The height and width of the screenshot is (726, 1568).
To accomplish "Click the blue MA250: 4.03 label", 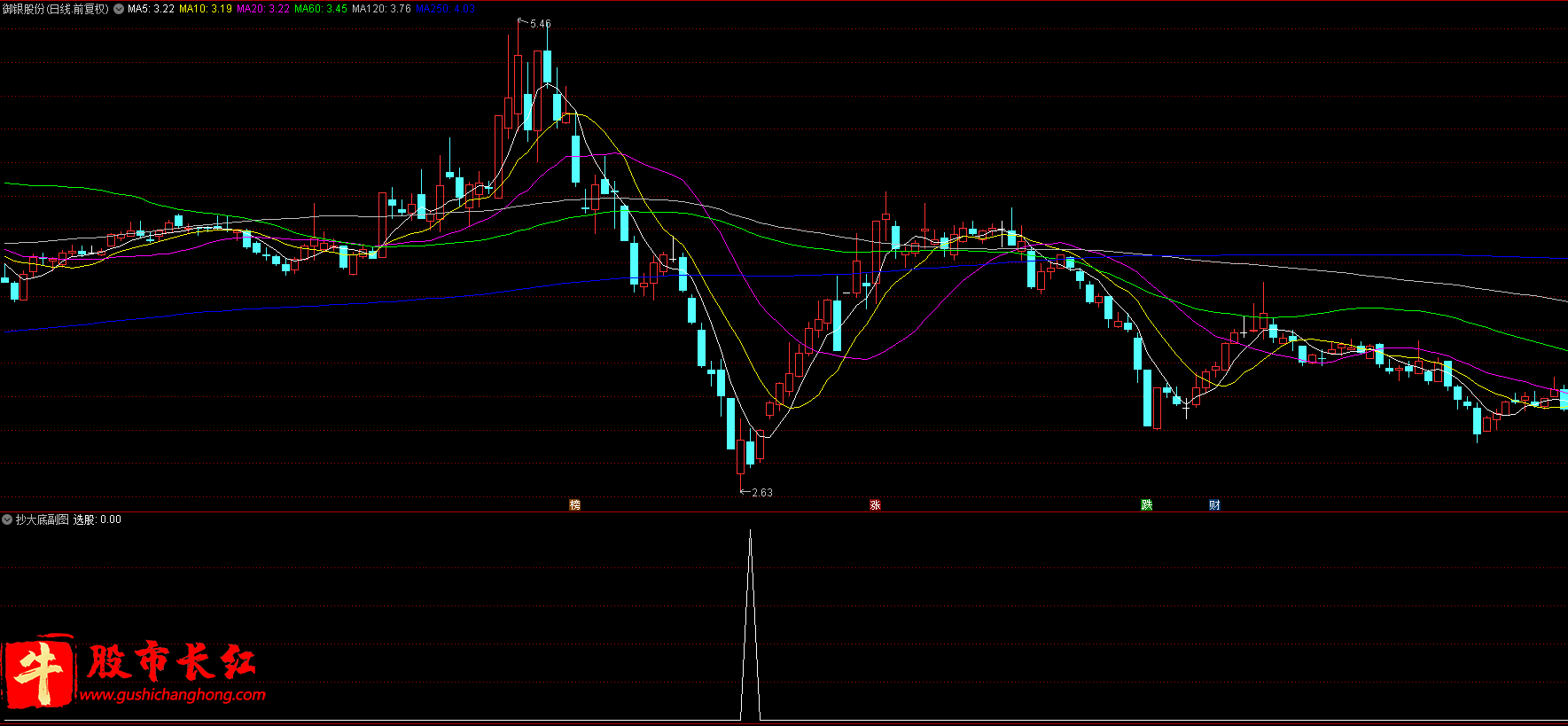I will click(x=446, y=9).
